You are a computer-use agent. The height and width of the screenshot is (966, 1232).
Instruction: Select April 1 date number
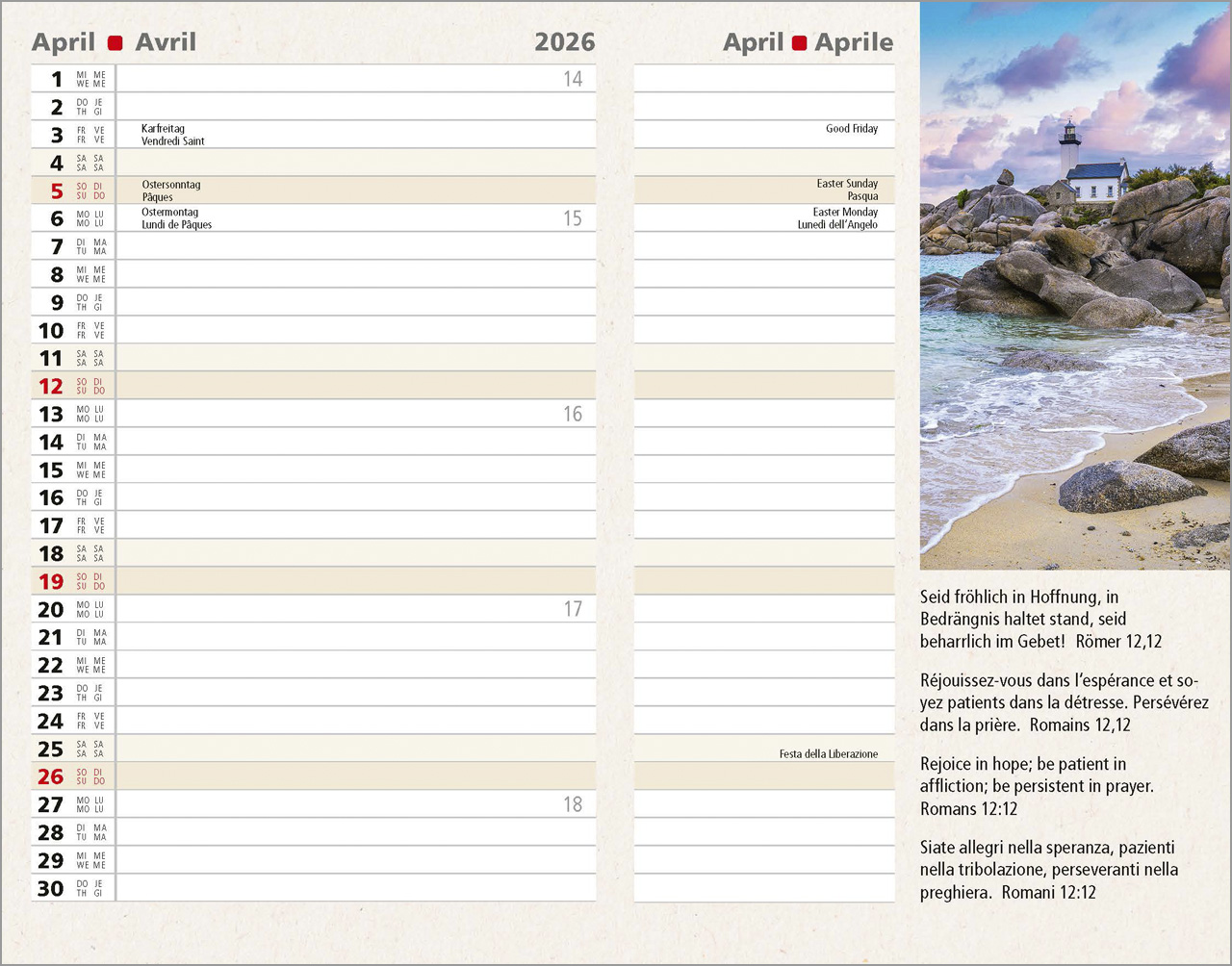[x=57, y=79]
